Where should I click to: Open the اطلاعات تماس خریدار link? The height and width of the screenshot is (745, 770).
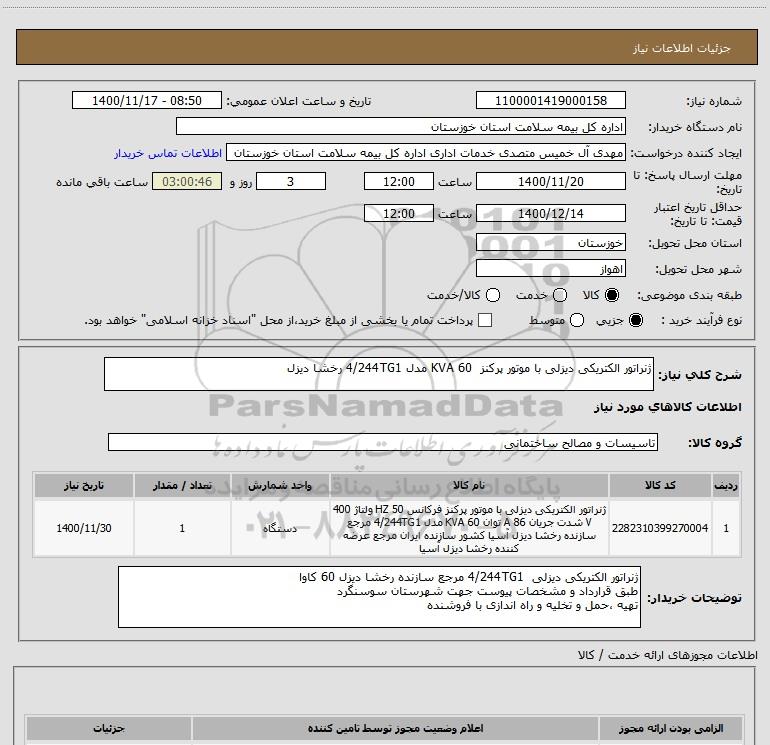[x=168, y=153]
